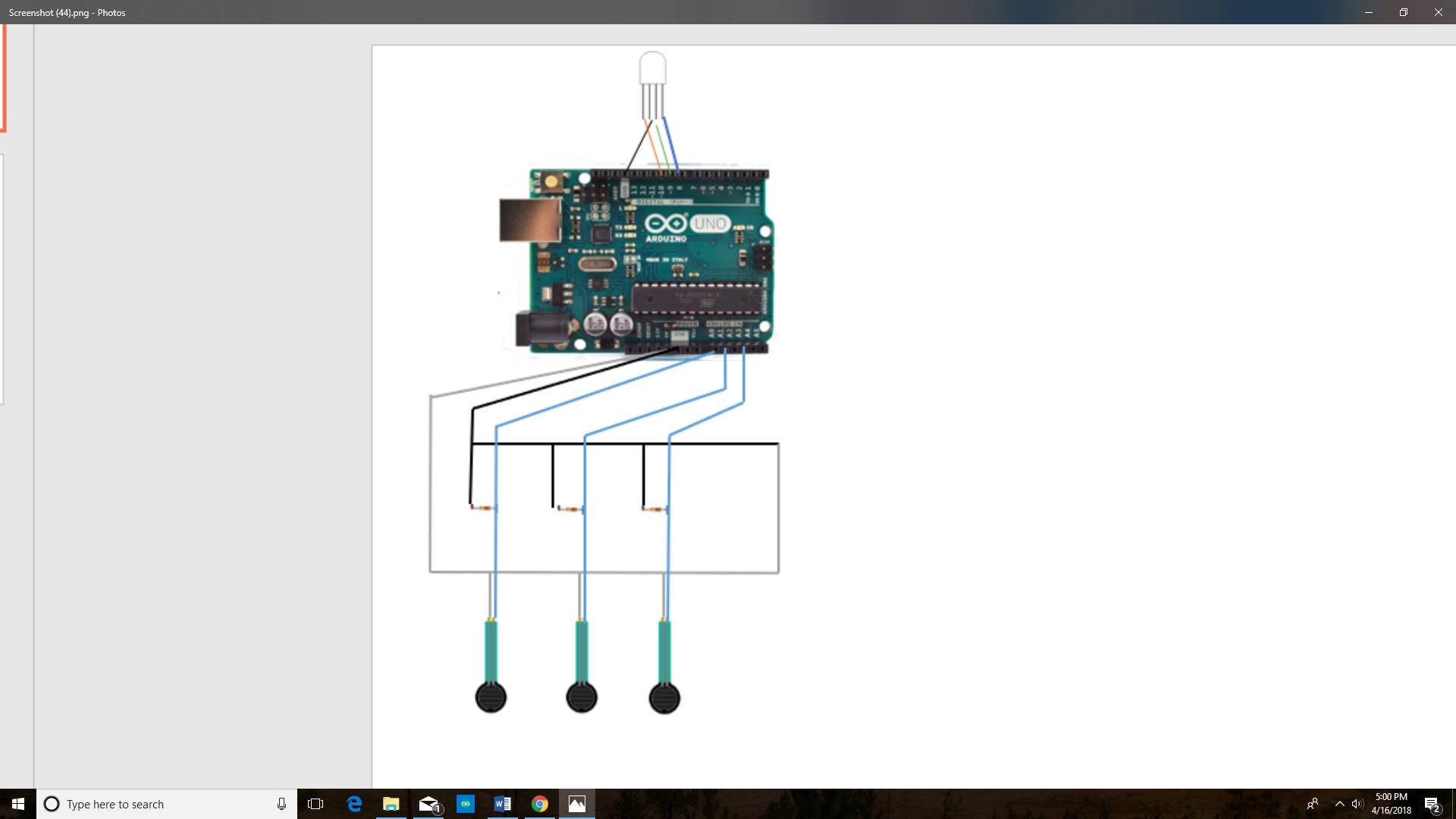Open Microsoft Edge from the taskbar
The image size is (1456, 819).
[x=354, y=804]
